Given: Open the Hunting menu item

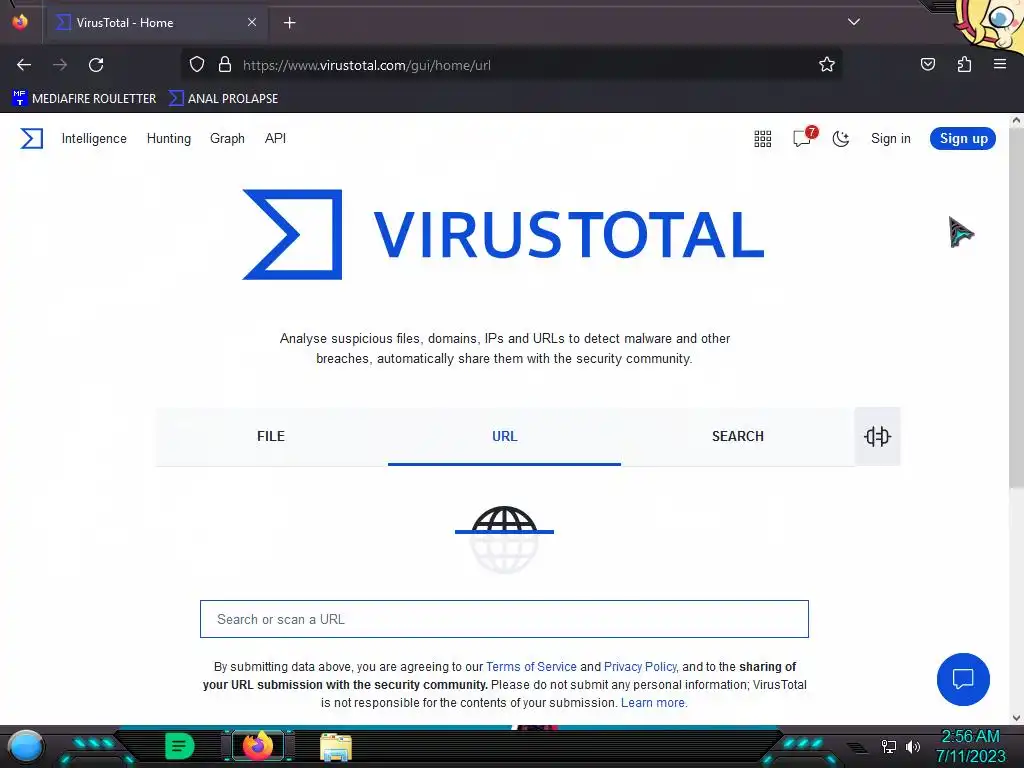Looking at the screenshot, I should coord(168,138).
